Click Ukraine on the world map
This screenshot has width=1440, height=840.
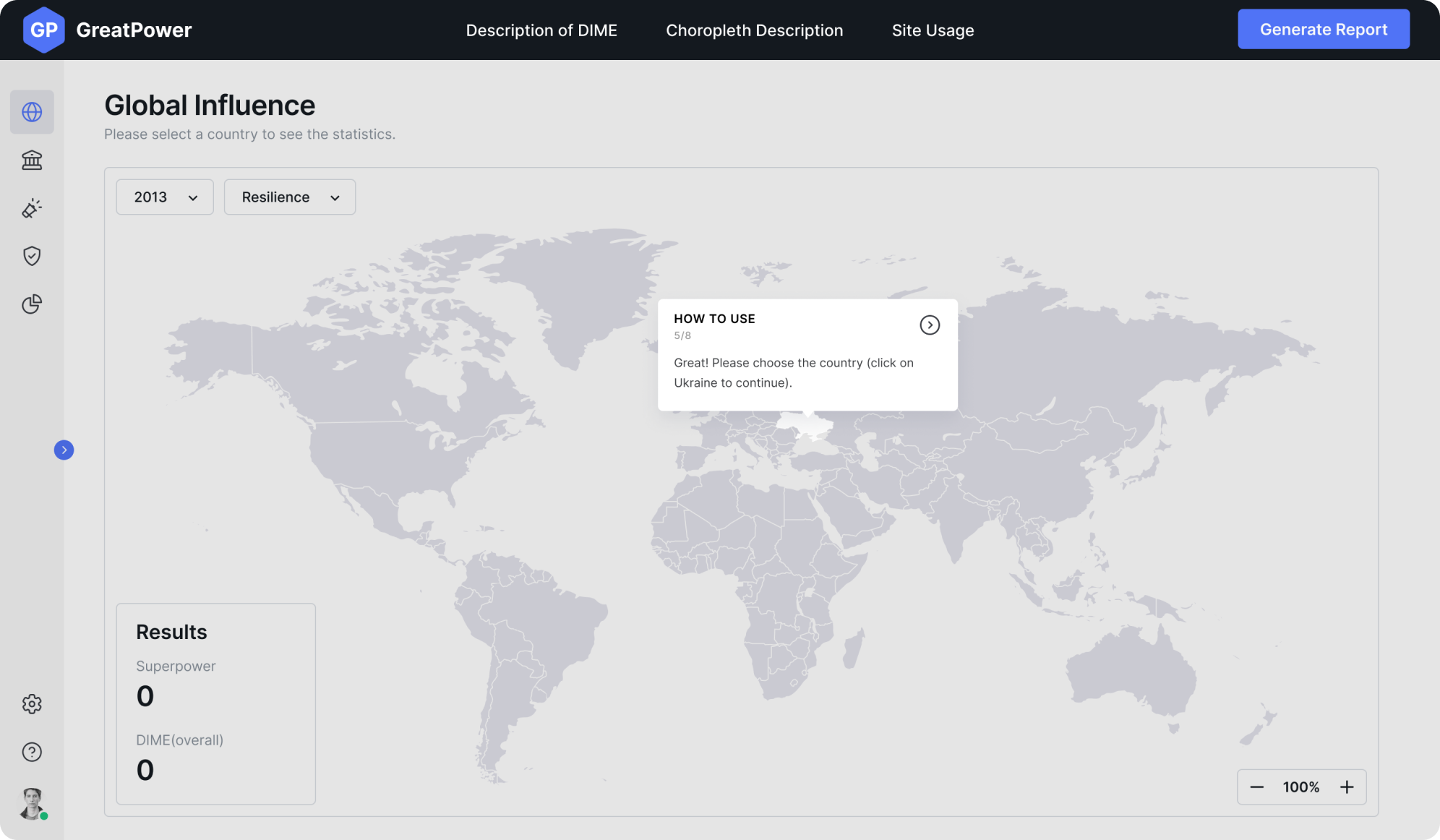click(810, 427)
